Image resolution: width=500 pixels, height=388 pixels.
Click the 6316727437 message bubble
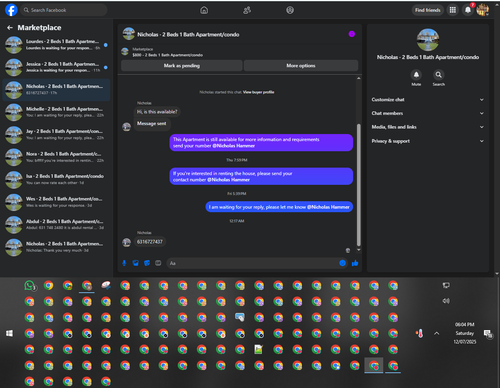(x=150, y=242)
